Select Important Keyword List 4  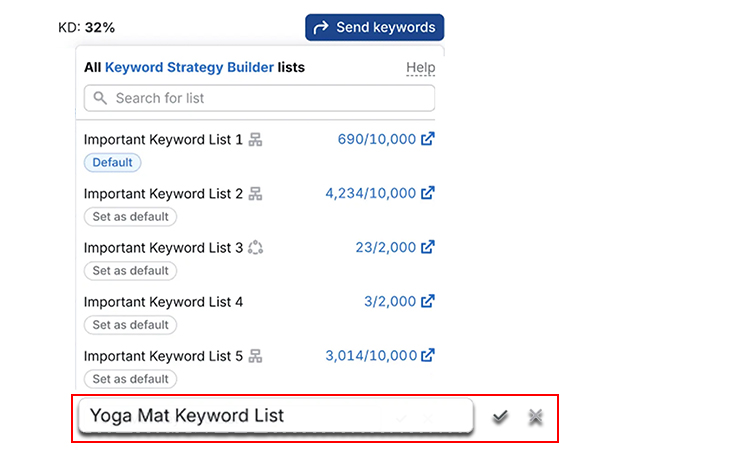tap(163, 302)
